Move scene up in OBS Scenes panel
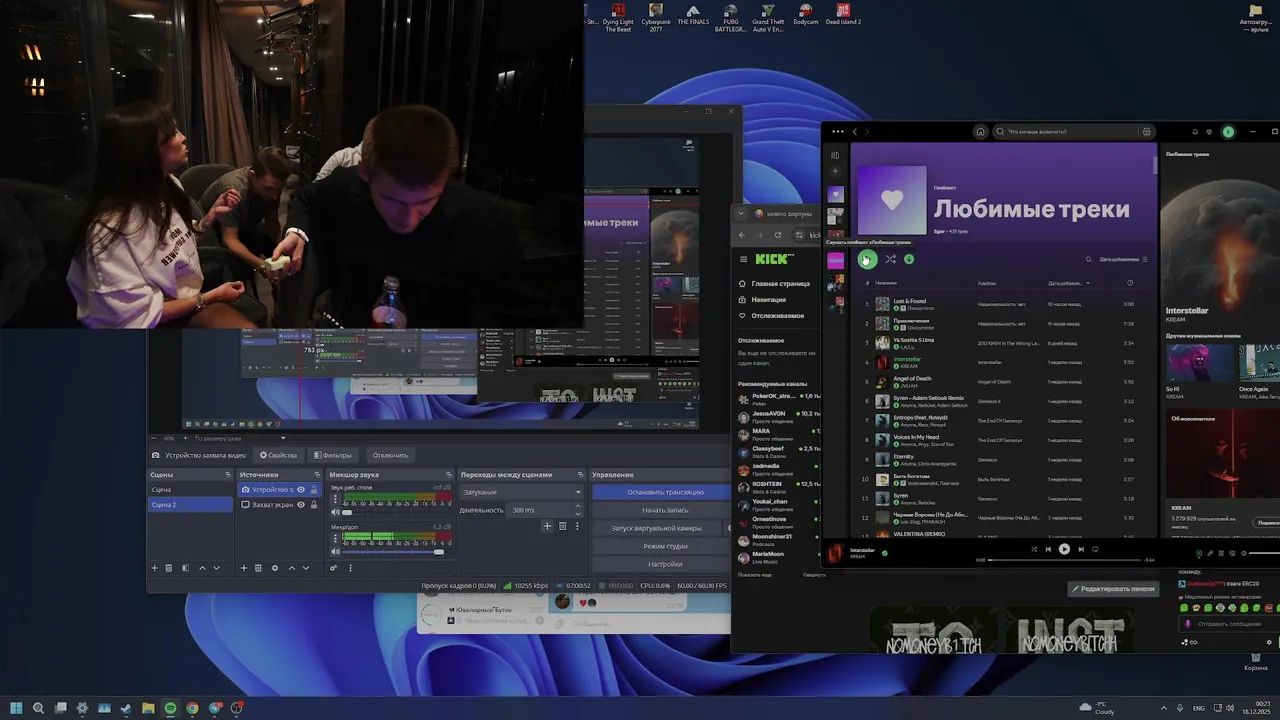This screenshot has height=720, width=1280. click(202, 568)
